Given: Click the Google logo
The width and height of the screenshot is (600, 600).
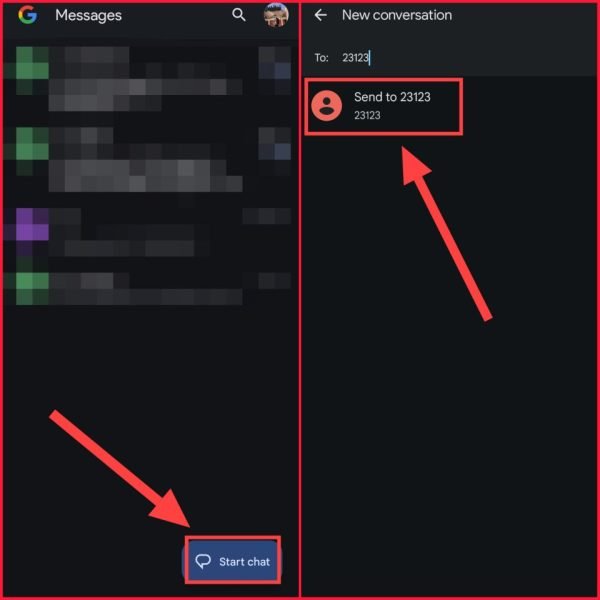Looking at the screenshot, I should pyautogui.click(x=28, y=15).
